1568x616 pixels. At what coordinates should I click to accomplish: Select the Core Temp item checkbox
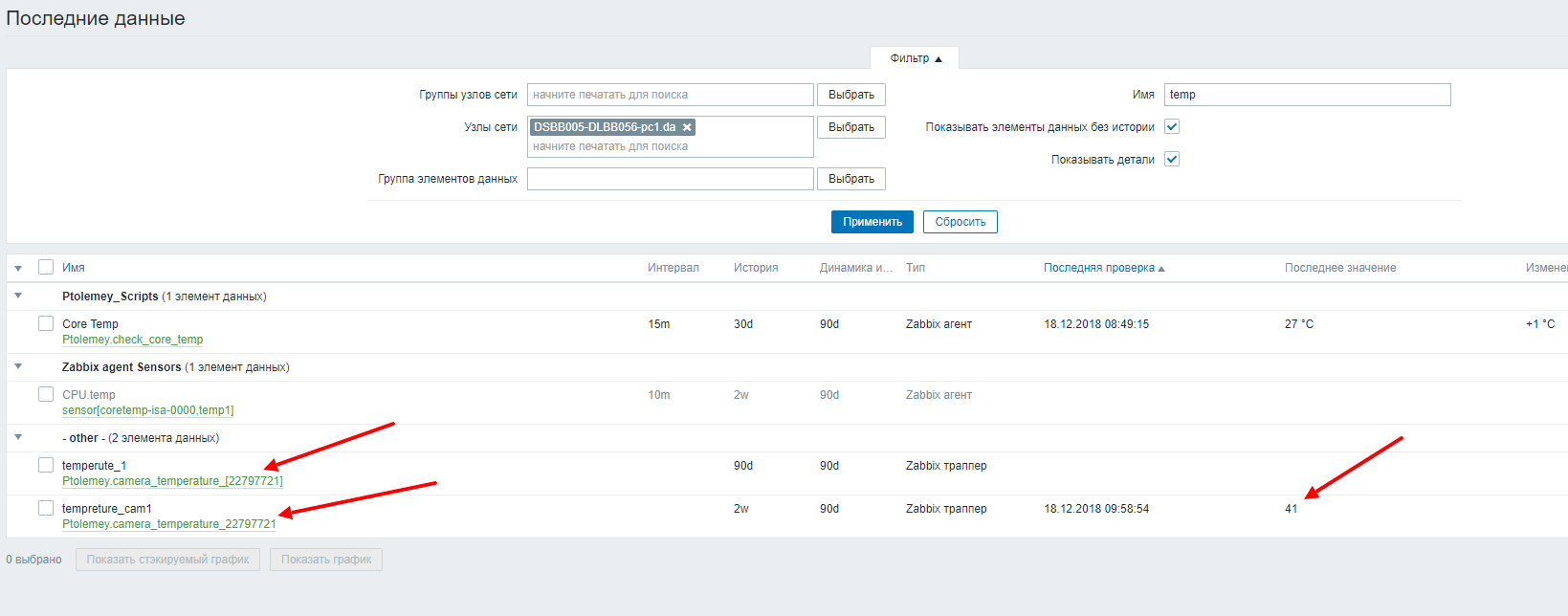click(46, 324)
